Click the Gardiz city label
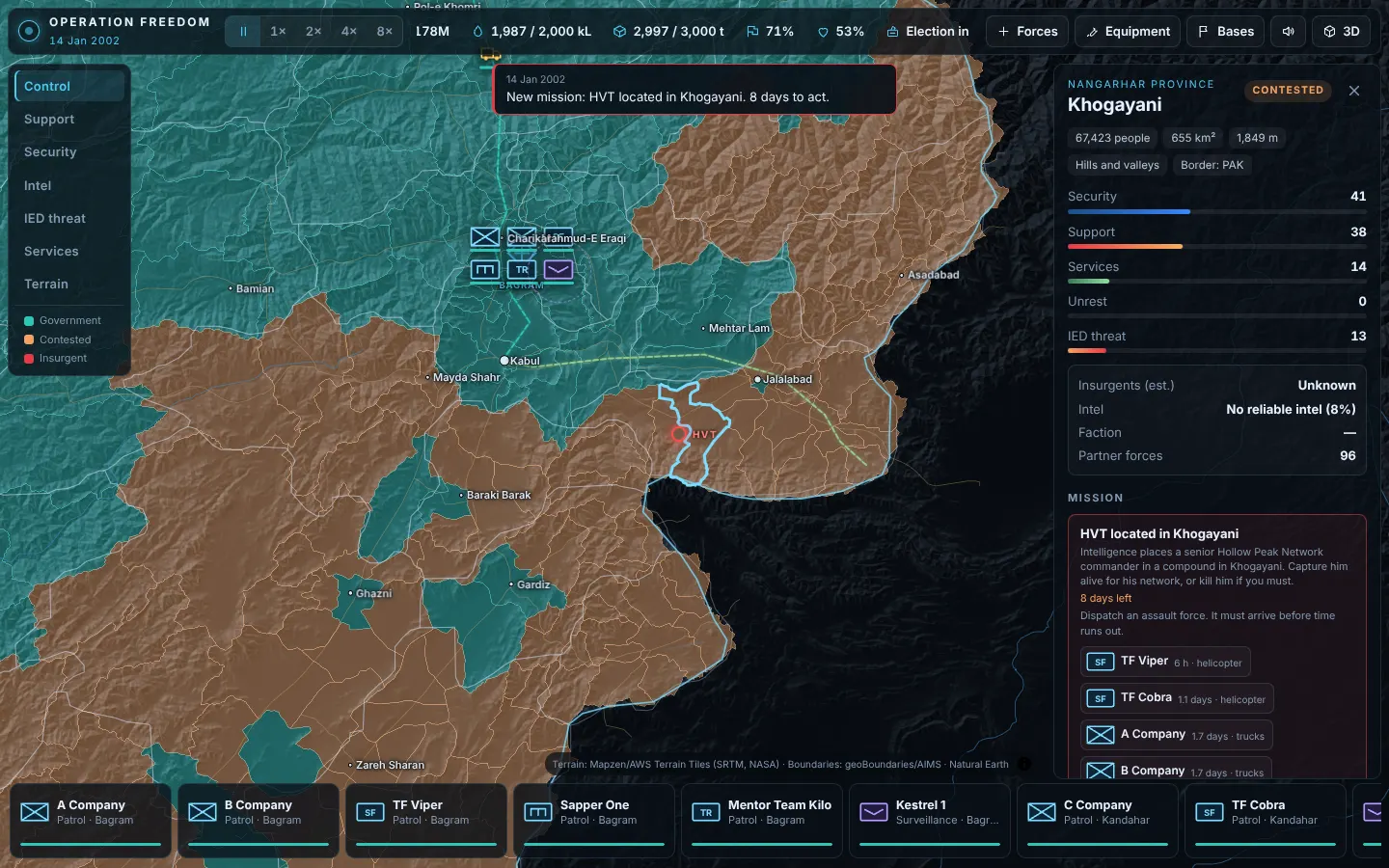 (533, 585)
